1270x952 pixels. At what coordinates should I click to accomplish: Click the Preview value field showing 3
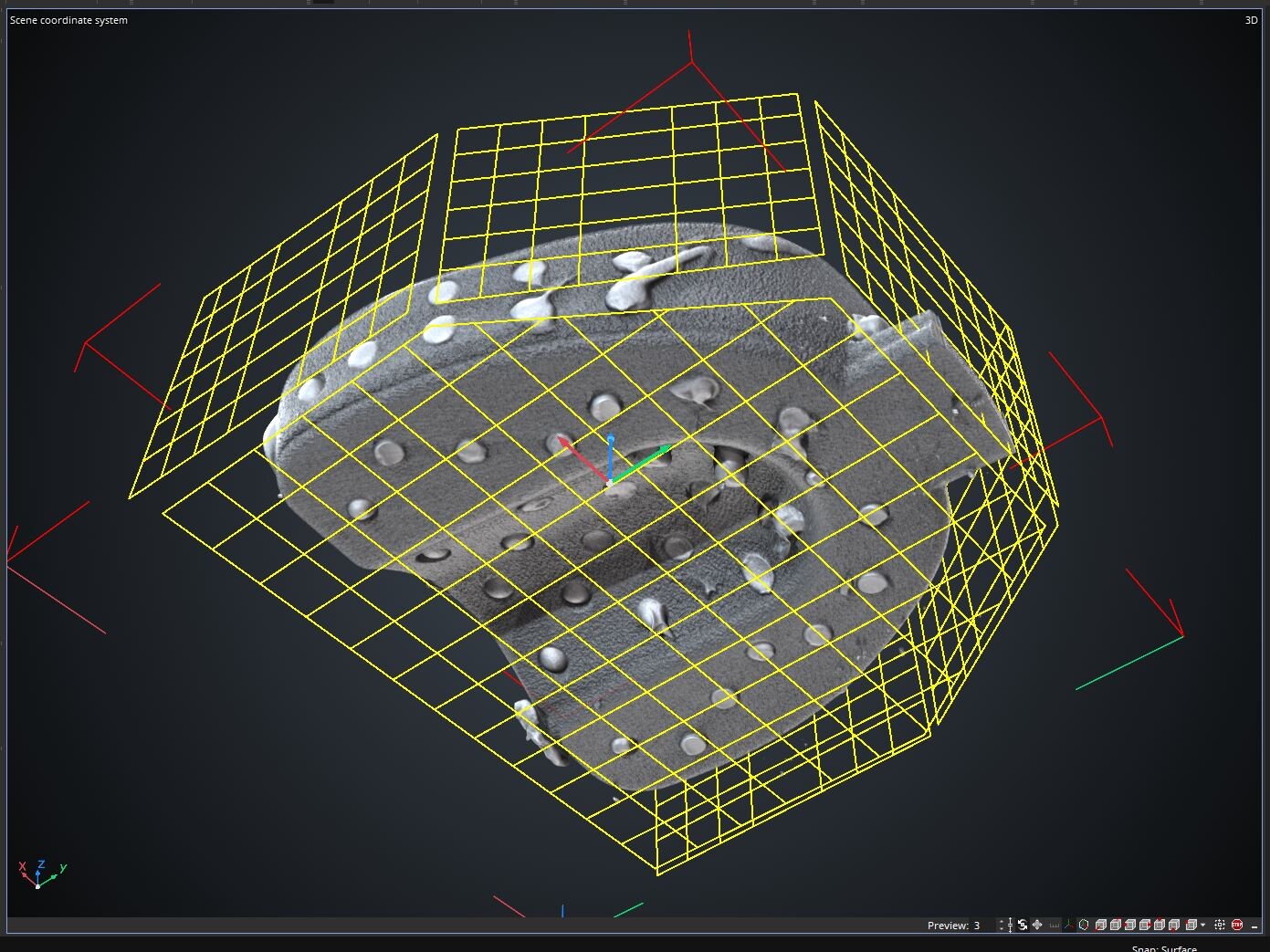point(984,925)
